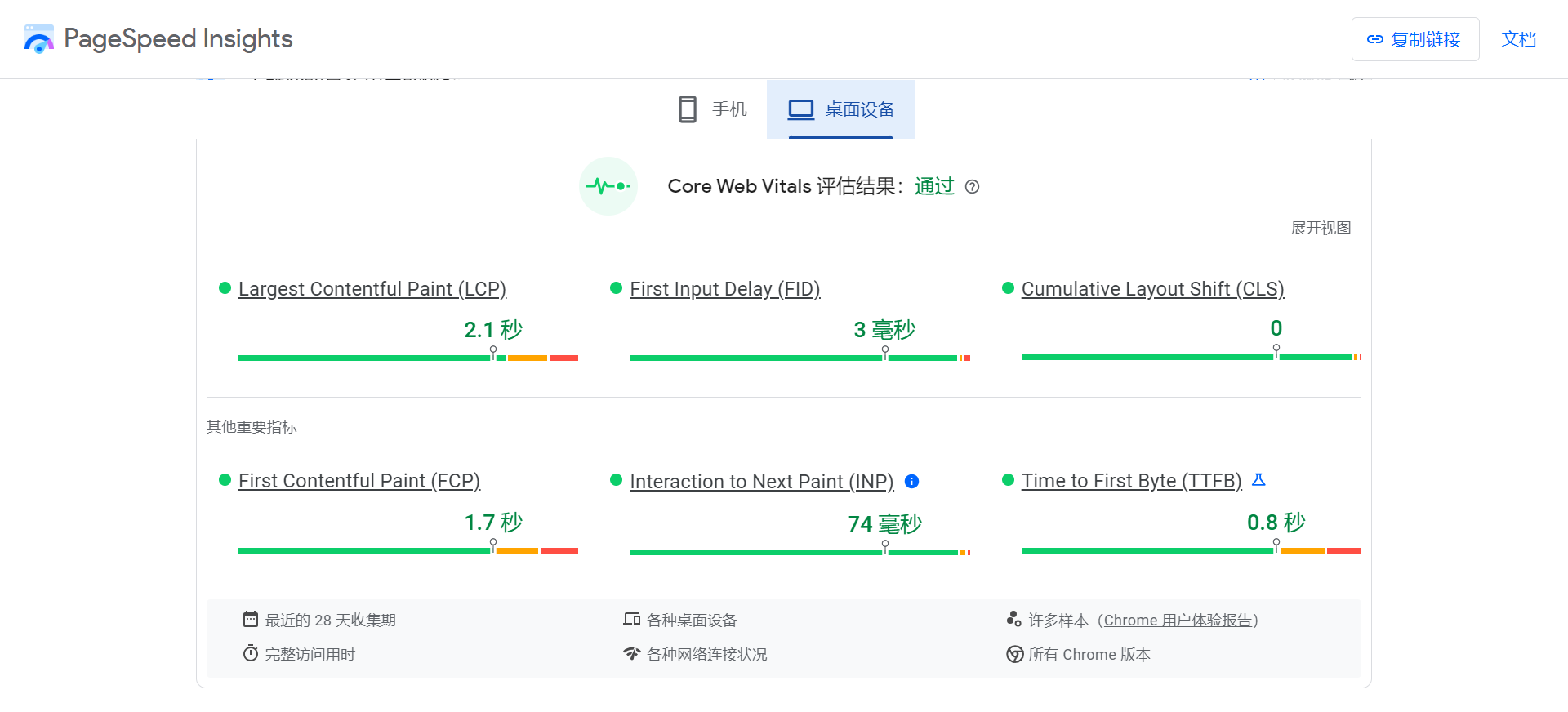
Task: Click the LCP distribution bar marker
Action: (x=493, y=353)
